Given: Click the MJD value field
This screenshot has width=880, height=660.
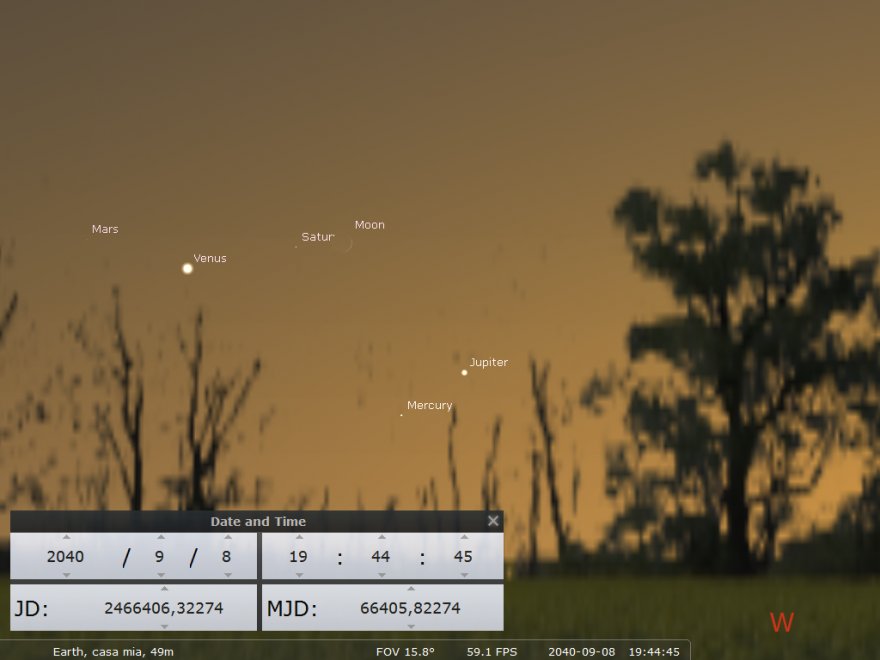Looking at the screenshot, I should click(411, 608).
